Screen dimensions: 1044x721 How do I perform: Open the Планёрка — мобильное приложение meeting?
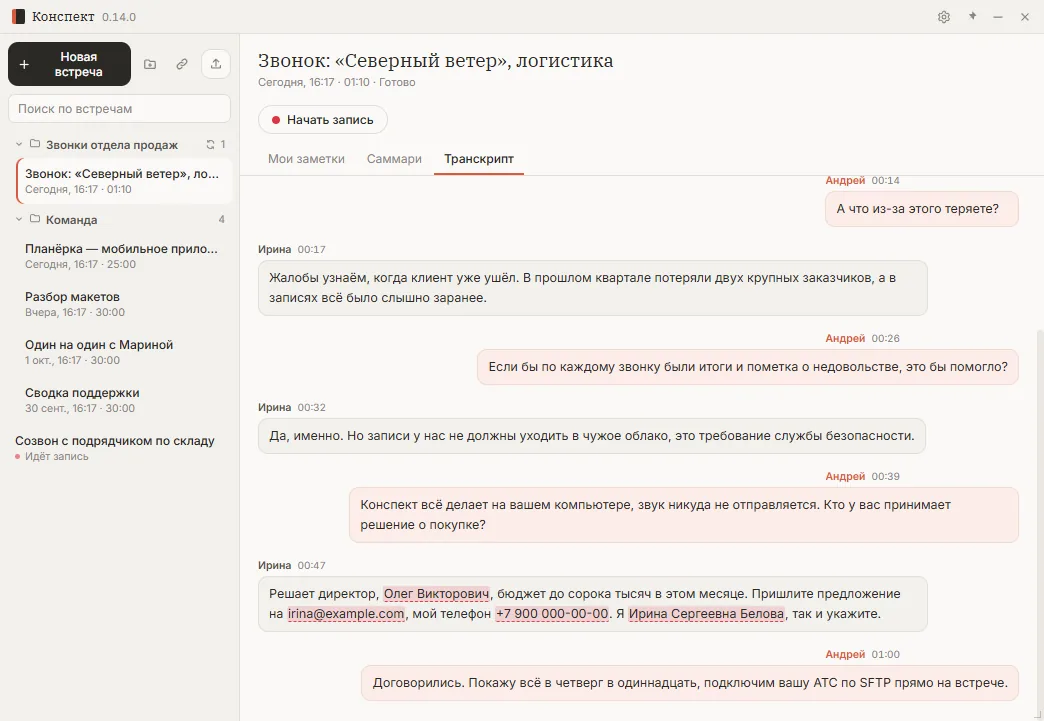pyautogui.click(x=123, y=256)
